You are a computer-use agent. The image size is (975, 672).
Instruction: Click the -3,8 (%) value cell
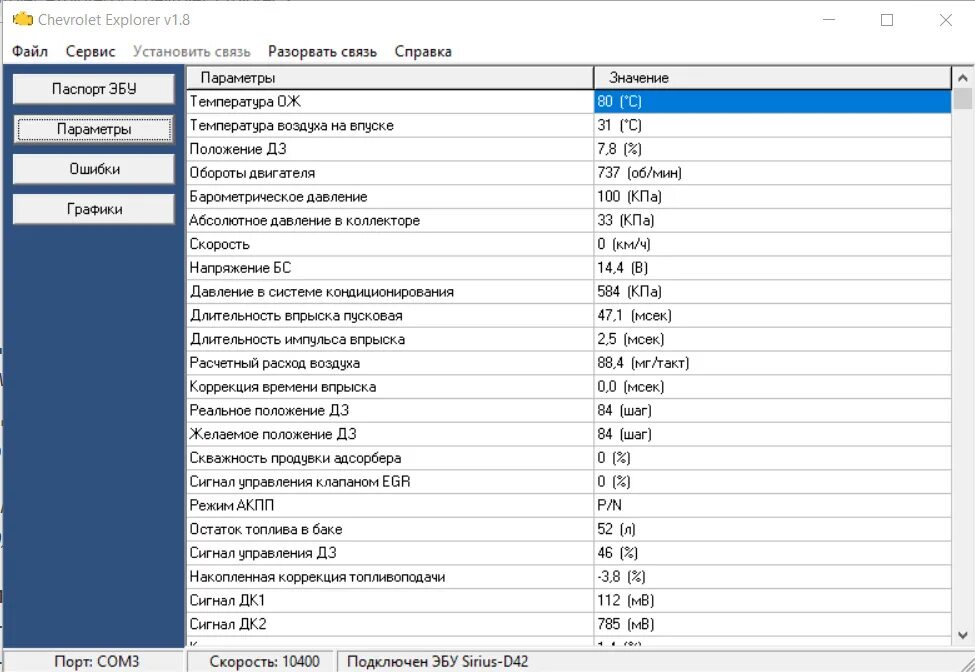pyautogui.click(x=772, y=576)
